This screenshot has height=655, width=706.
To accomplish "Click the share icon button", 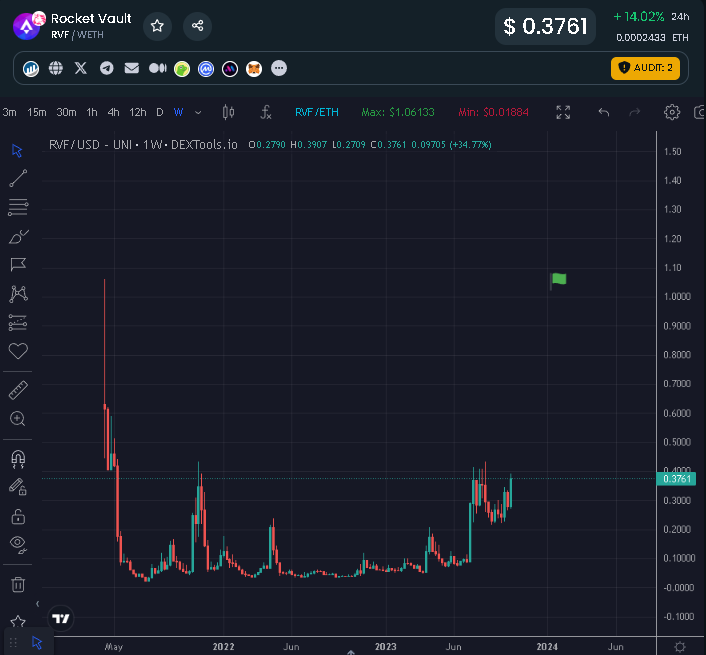I will point(197,26).
